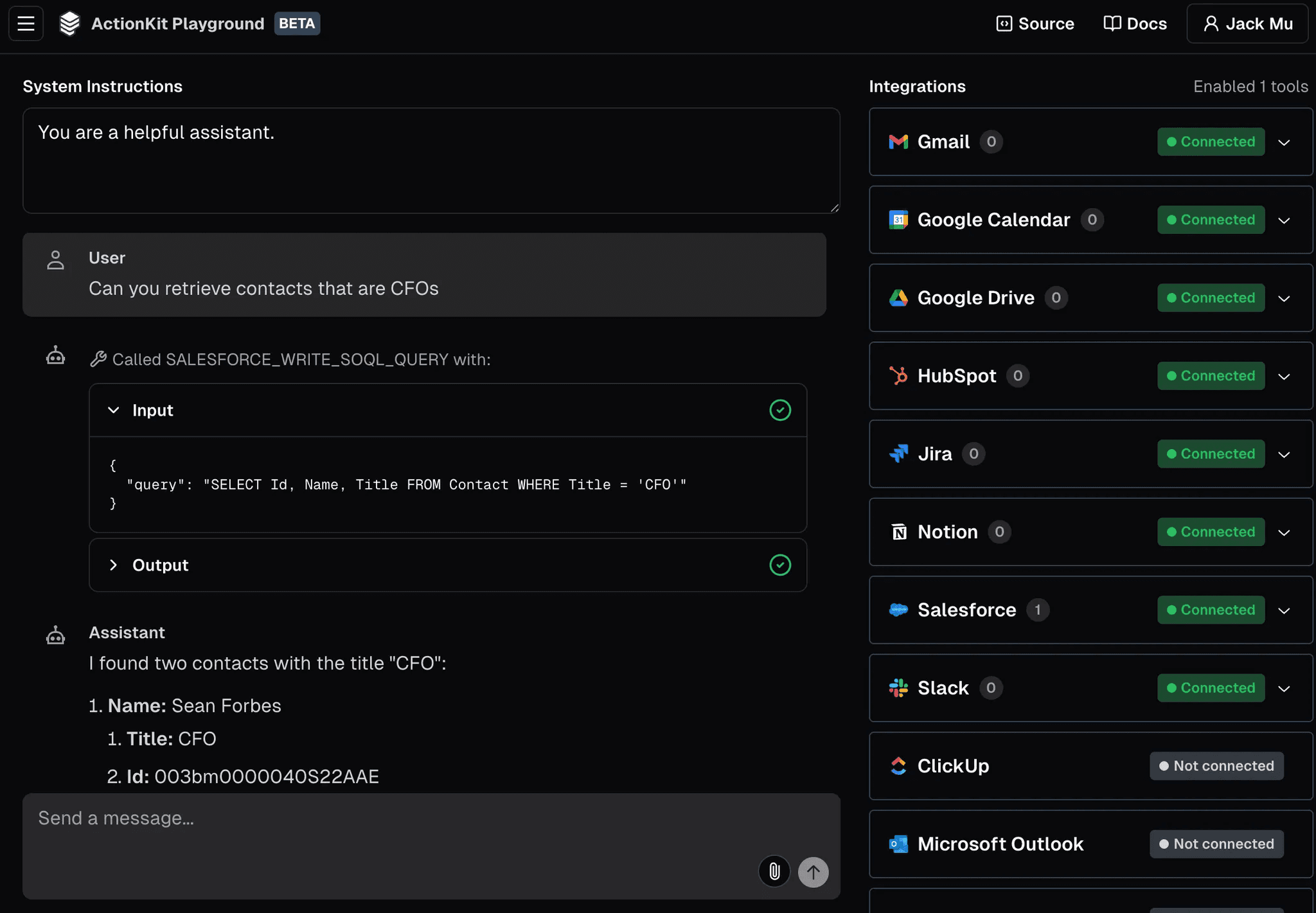Viewport: 1316px width, 913px height.
Task: Expand the Google Drive integration chevron
Action: point(1284,298)
